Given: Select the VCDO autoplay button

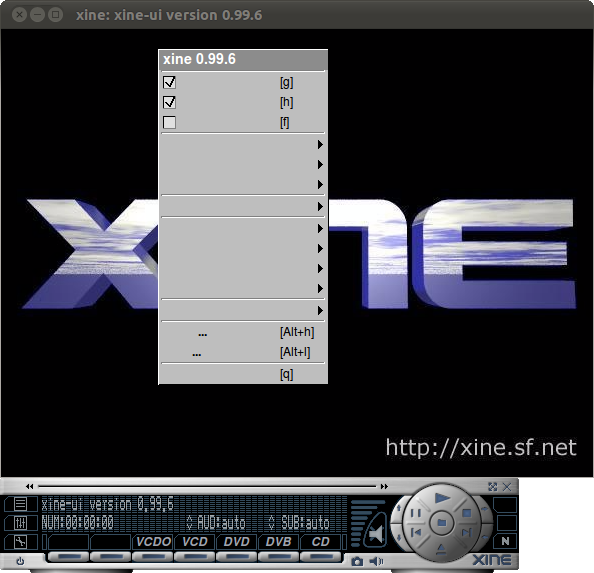Looking at the screenshot, I should (153, 542).
